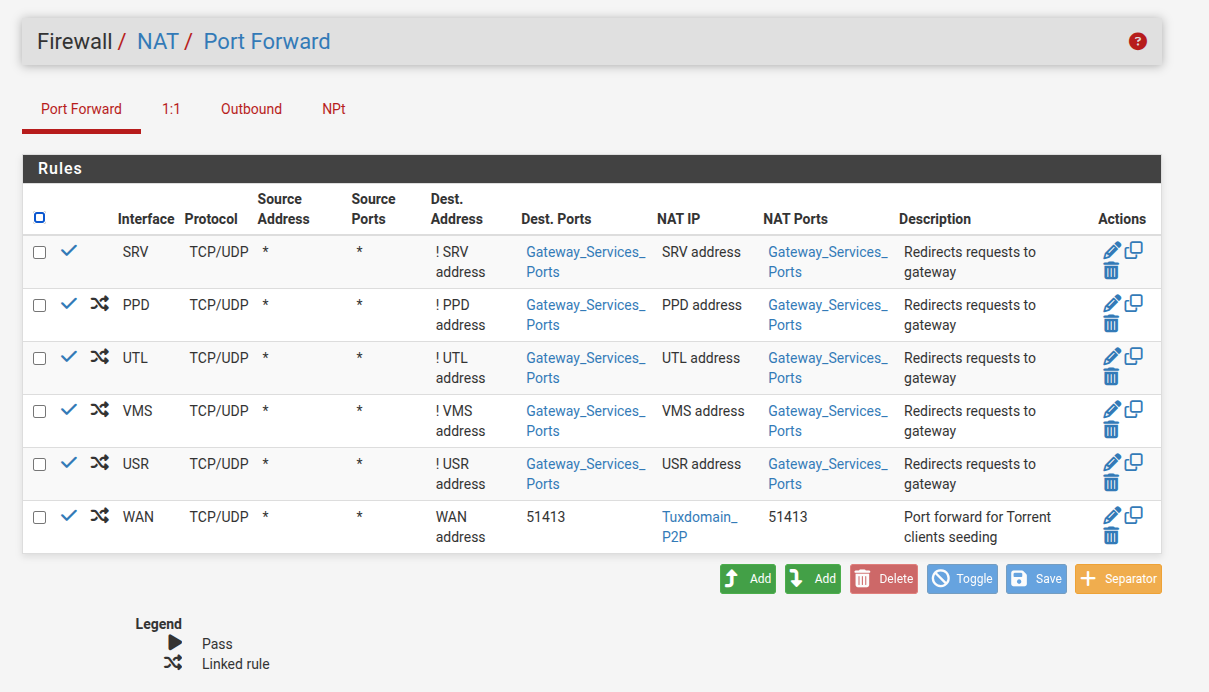1209x692 pixels.
Task: Open the red help question mark icon
Action: [x=1137, y=41]
